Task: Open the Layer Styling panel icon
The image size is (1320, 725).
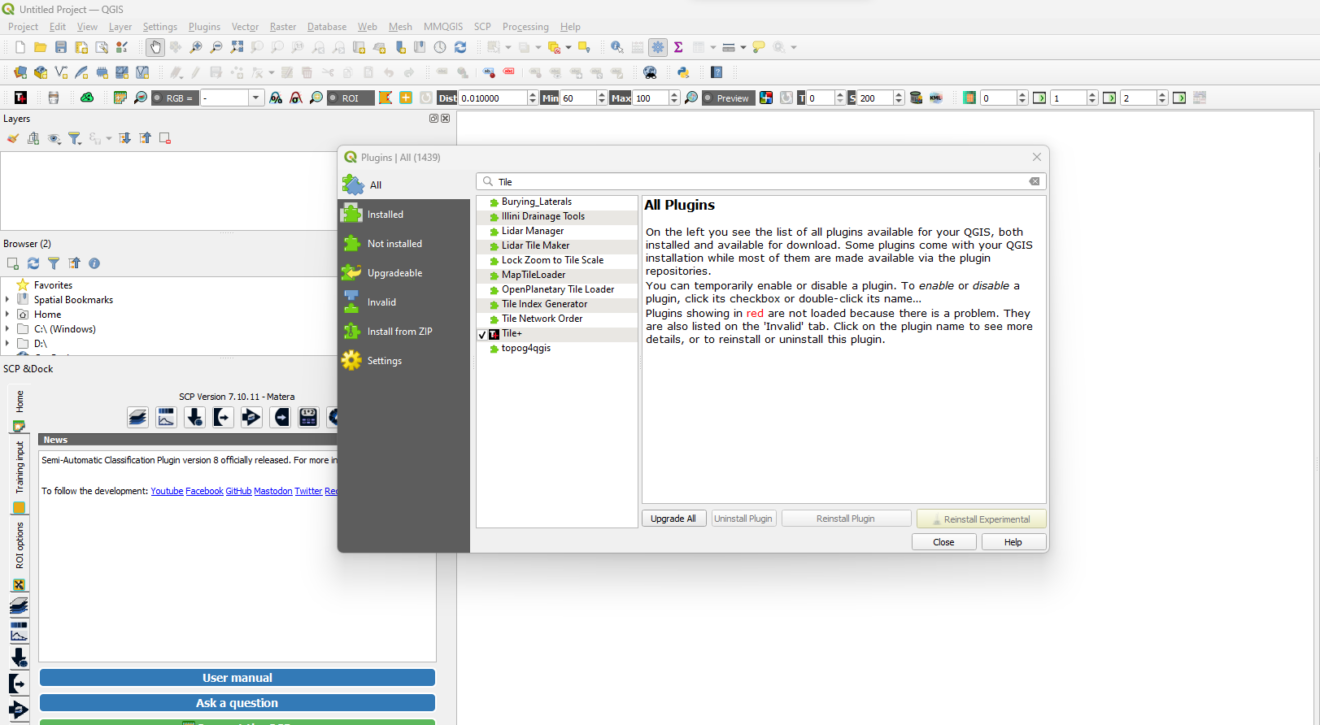Action: pyautogui.click(x=12, y=139)
